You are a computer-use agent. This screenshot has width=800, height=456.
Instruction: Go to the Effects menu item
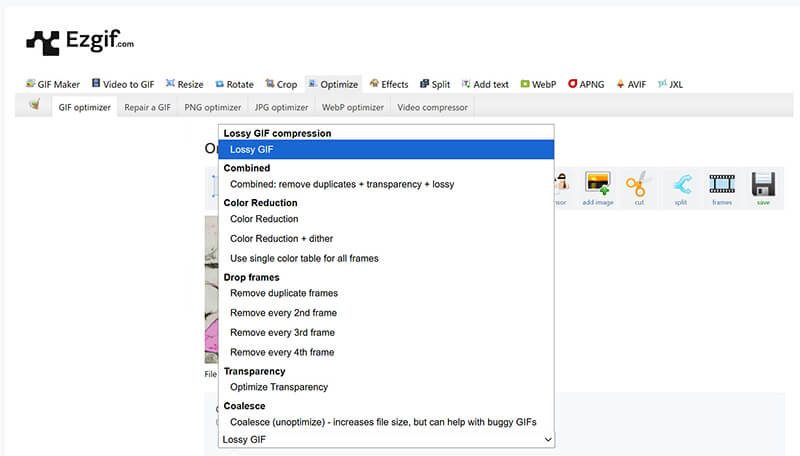pyautogui.click(x=388, y=85)
